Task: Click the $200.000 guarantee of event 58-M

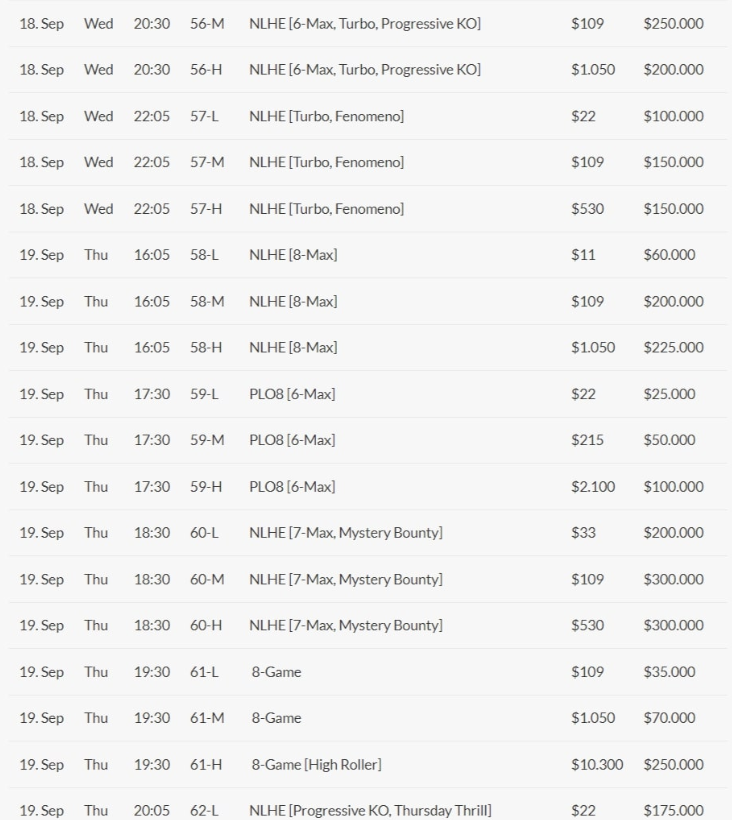Action: tap(673, 301)
